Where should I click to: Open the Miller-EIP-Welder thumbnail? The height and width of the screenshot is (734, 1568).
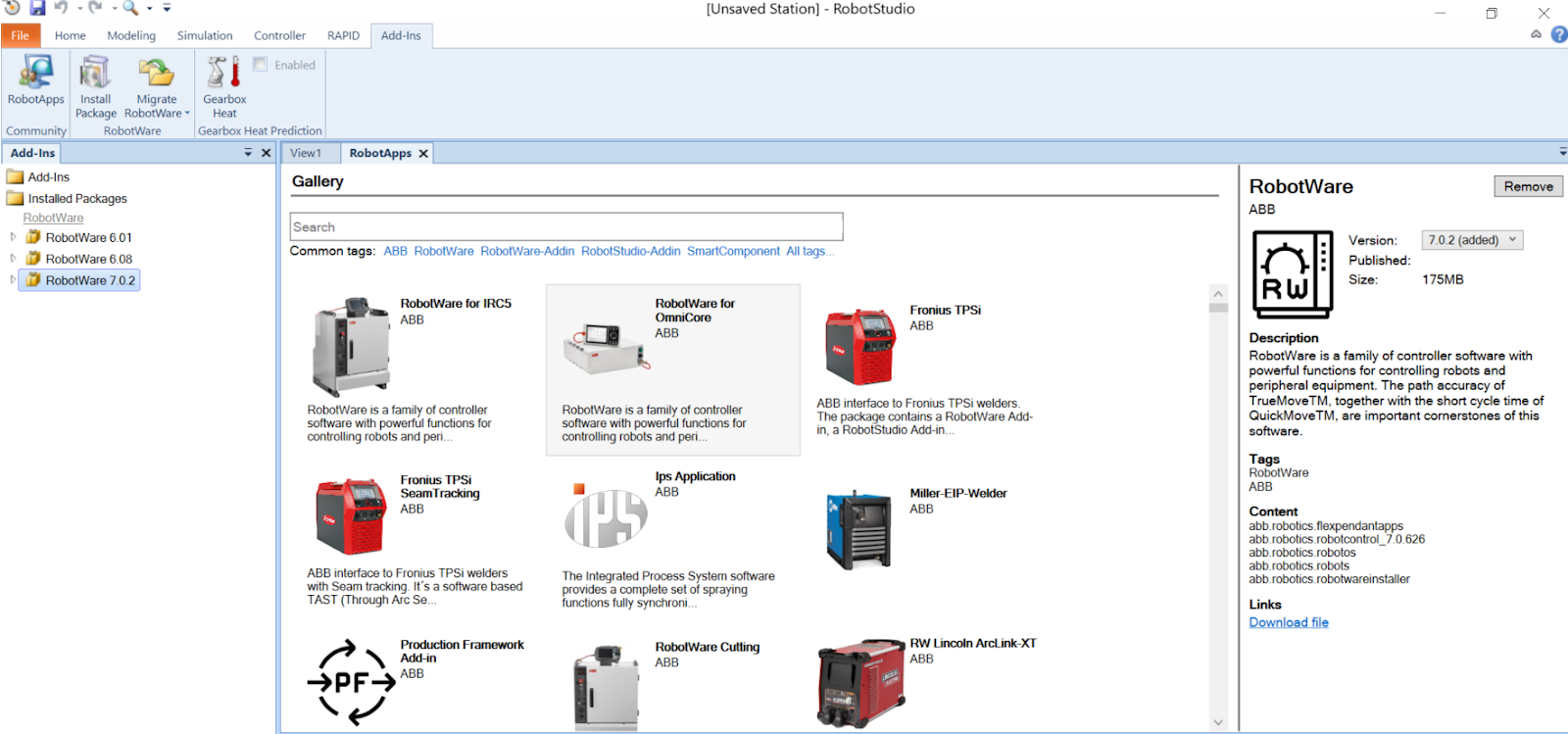[859, 530]
